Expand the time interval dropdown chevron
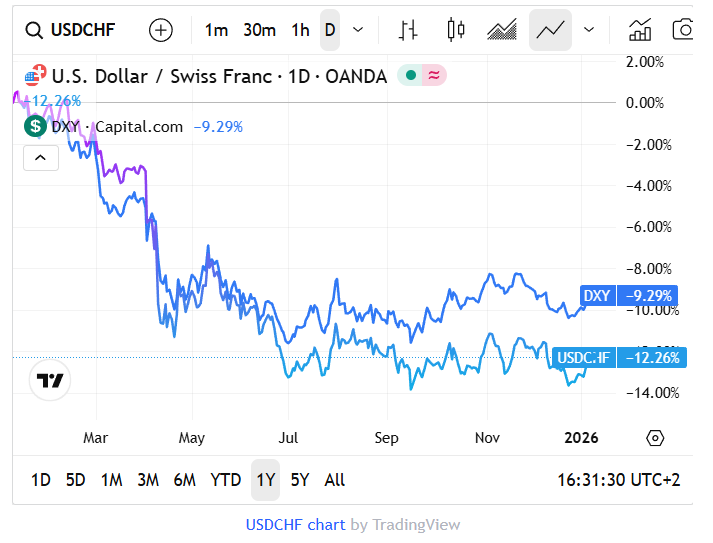Viewport: 713px width, 543px height. (x=359, y=30)
